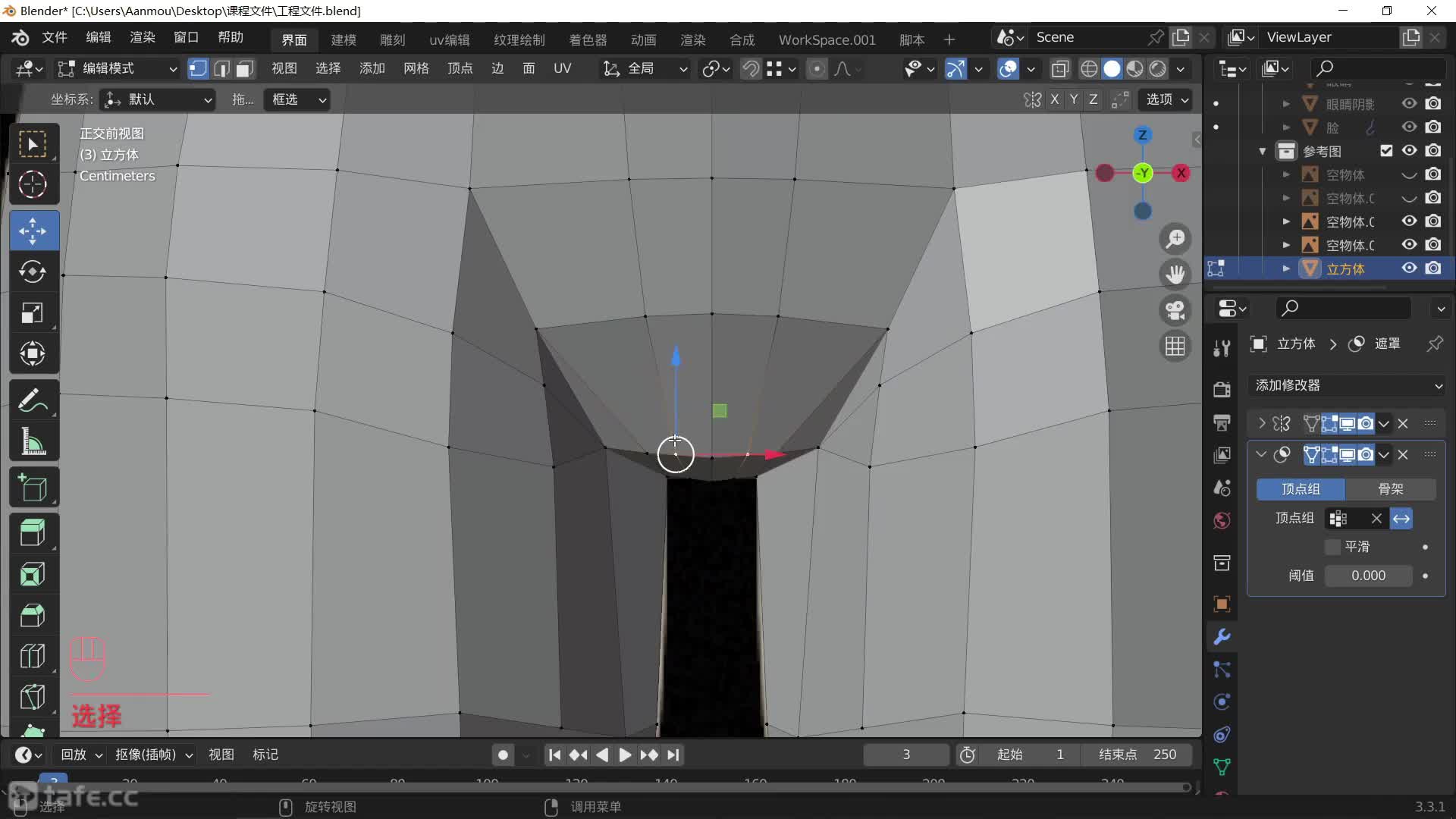
Task: Invert vertex group influence arrows button
Action: point(1401,519)
